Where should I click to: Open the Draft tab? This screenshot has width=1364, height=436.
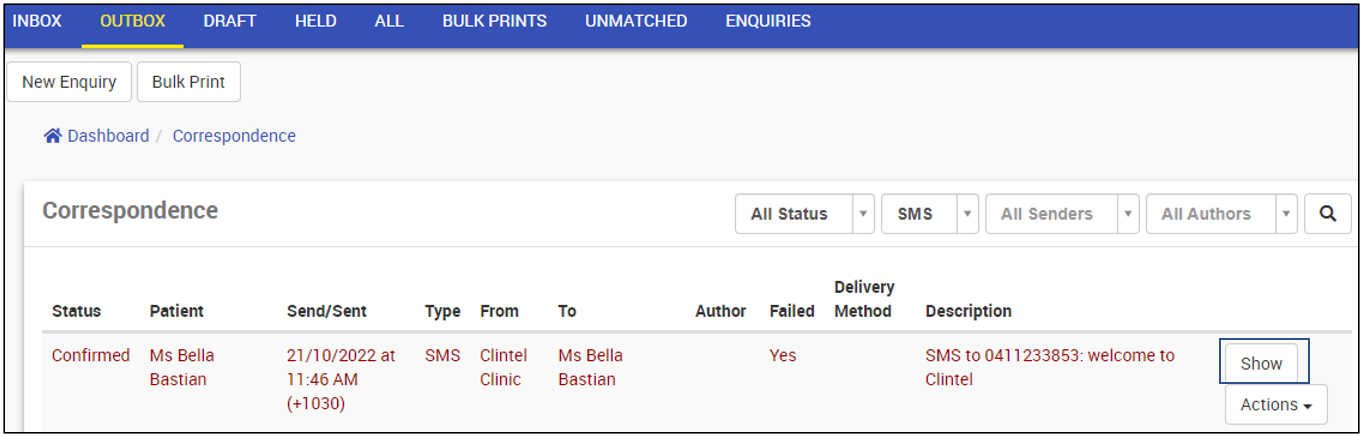coord(230,21)
